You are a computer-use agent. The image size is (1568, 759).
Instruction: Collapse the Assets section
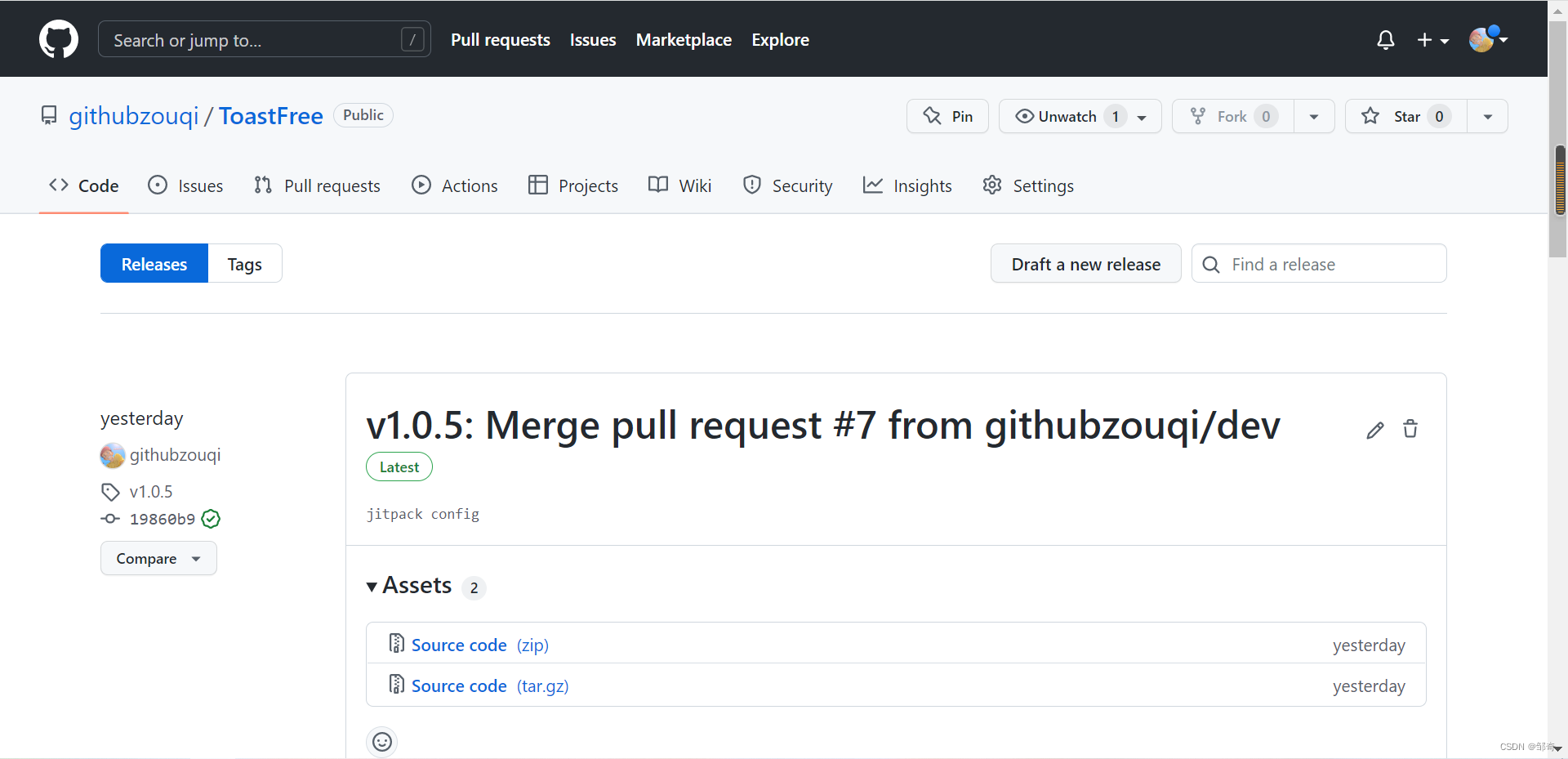pos(409,586)
